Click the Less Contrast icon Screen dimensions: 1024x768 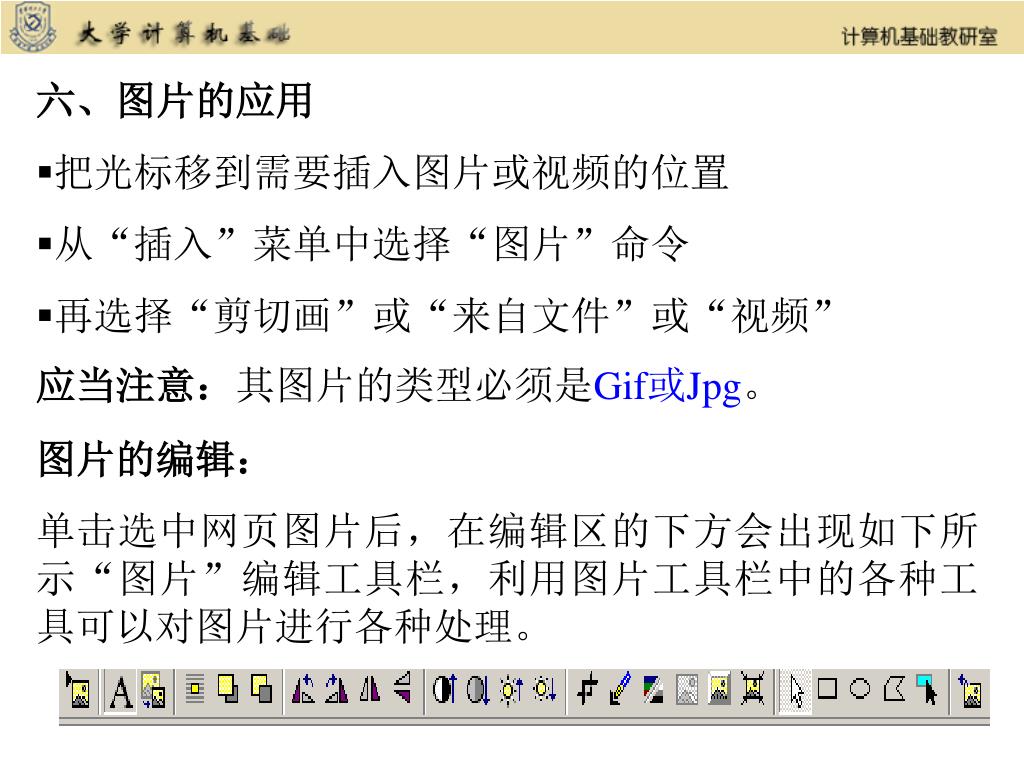477,690
